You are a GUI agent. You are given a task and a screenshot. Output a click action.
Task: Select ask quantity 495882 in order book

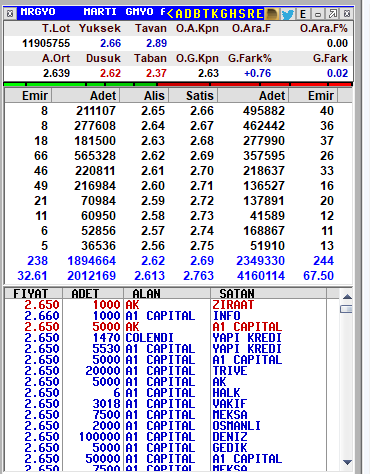(x=264, y=111)
